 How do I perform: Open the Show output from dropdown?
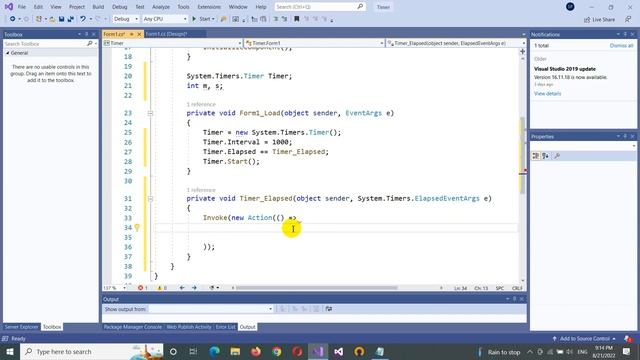[211, 309]
